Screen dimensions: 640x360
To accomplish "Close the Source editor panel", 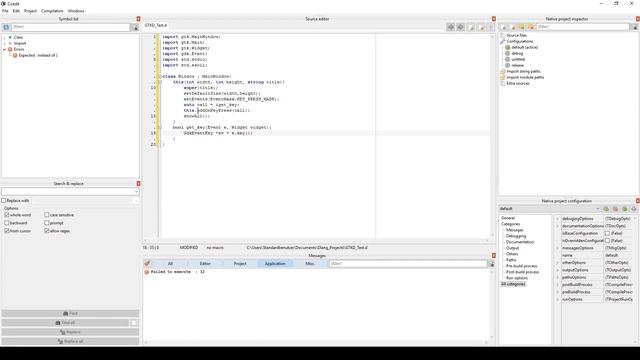I will (494, 19).
